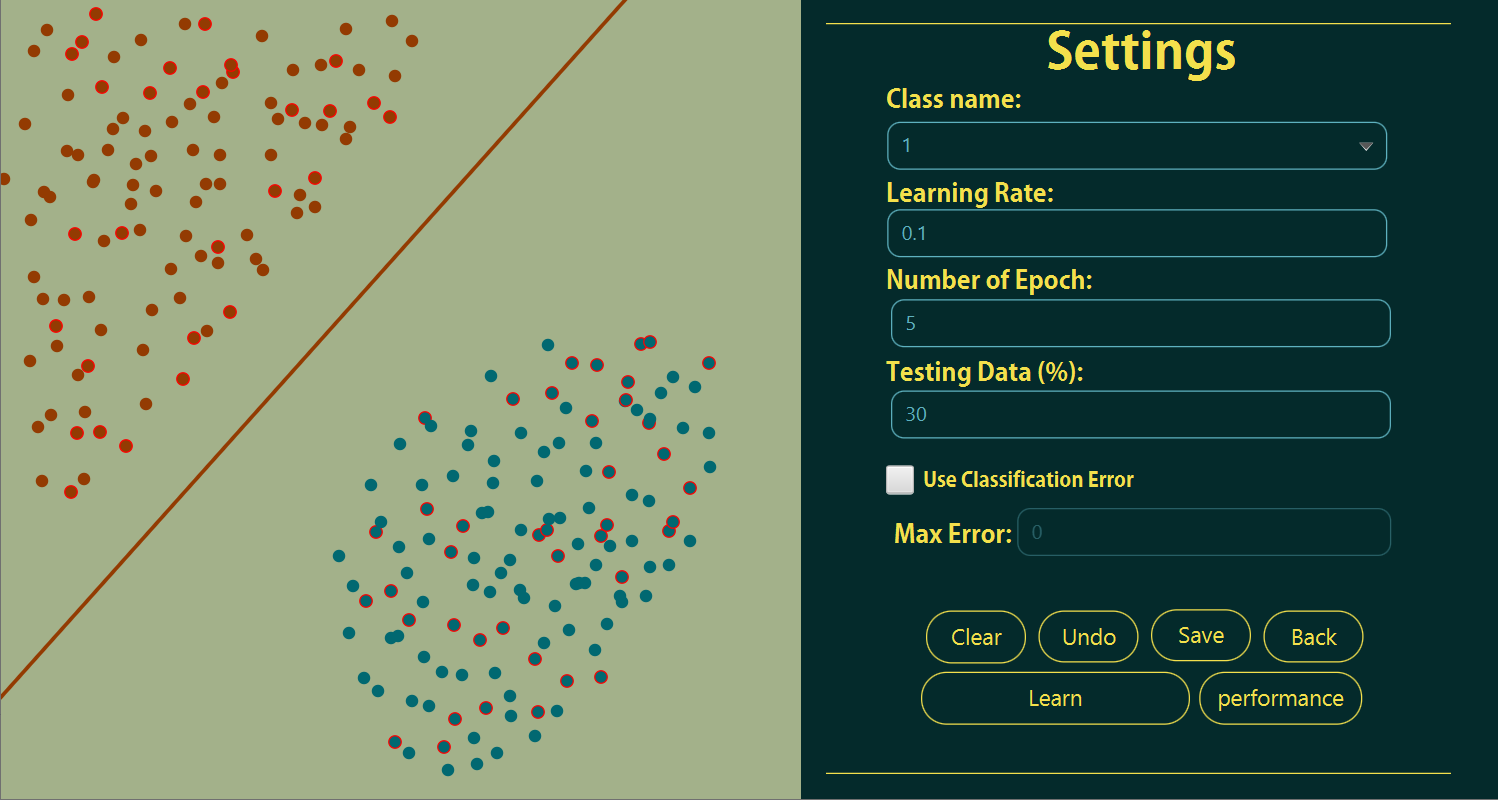Open the Class name dropdown
This screenshot has height=800, width=1498.
(1136, 146)
